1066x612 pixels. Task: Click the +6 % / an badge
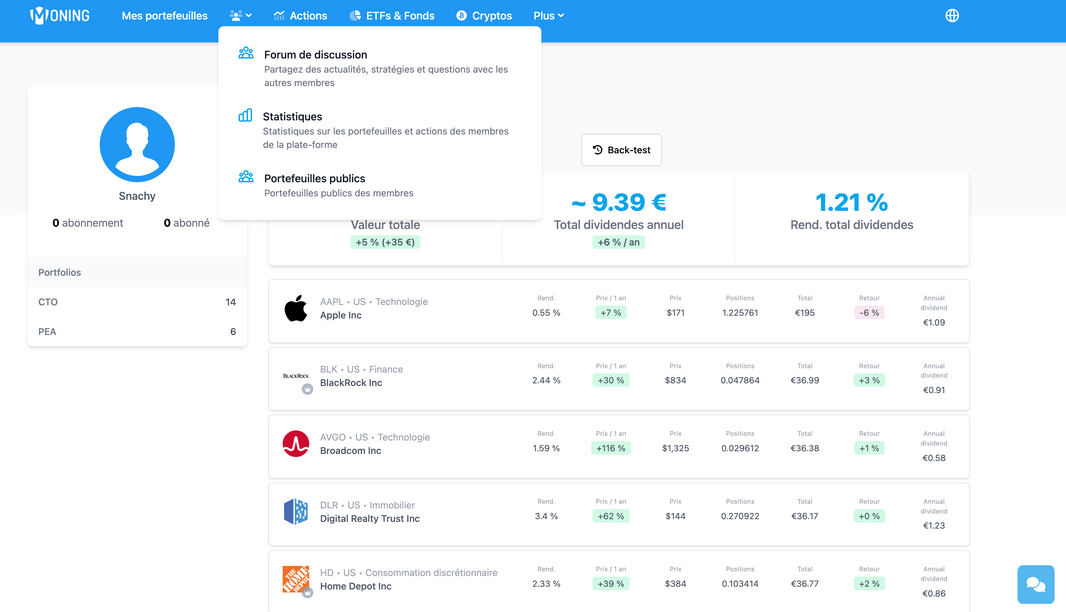click(x=619, y=242)
